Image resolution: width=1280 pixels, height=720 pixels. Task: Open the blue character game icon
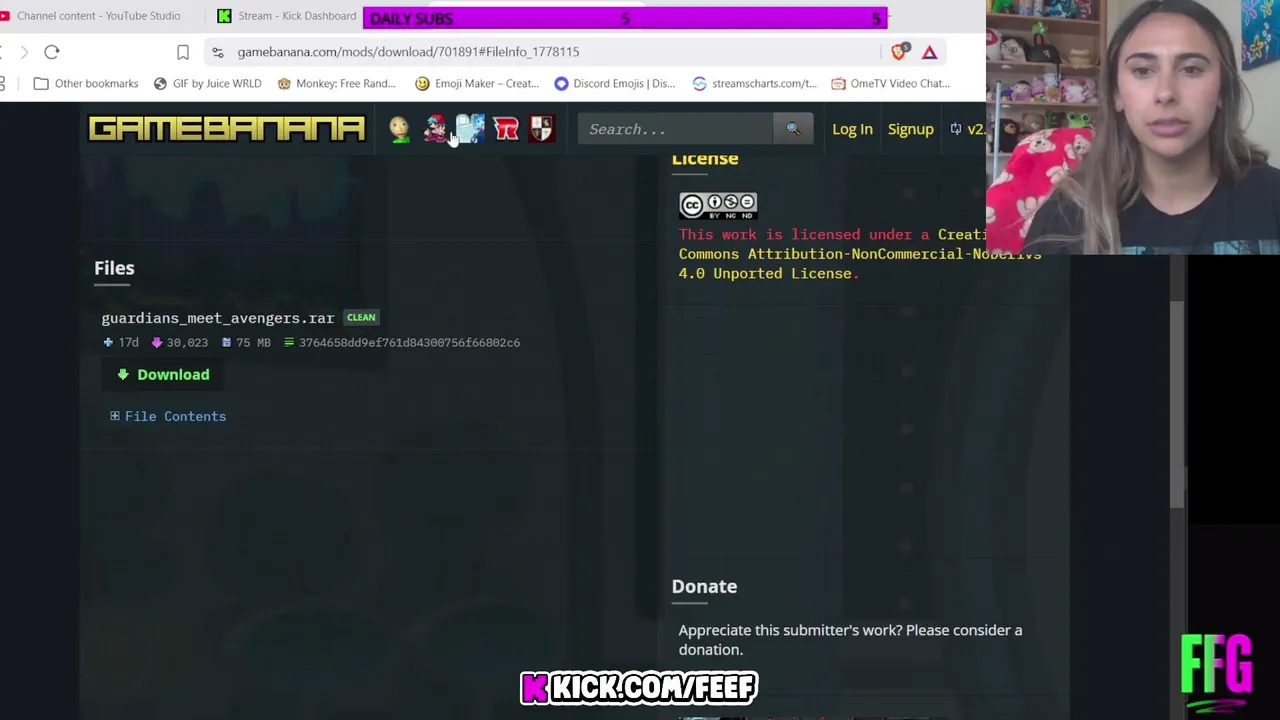point(470,129)
